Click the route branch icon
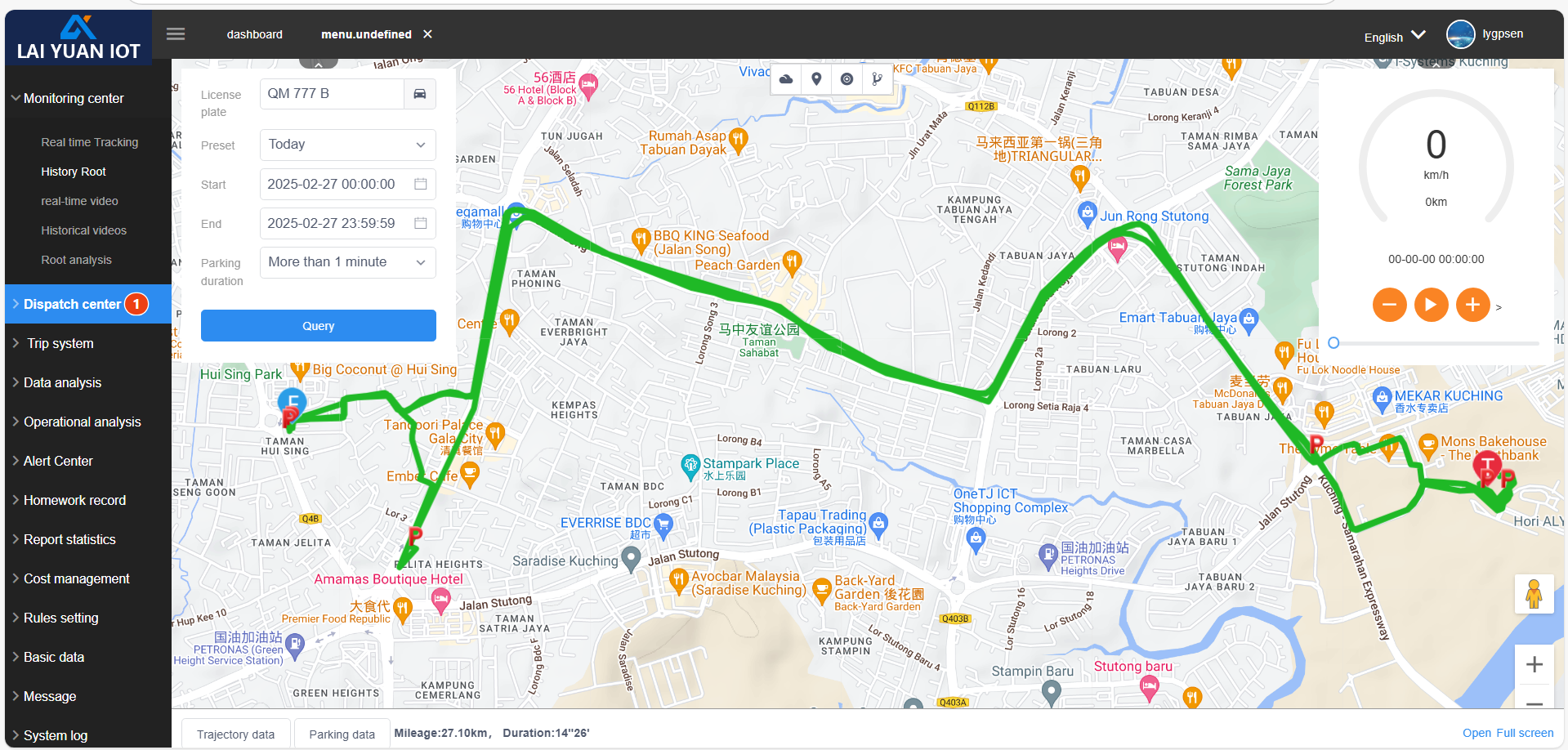The height and width of the screenshot is (750, 1568). pyautogui.click(x=877, y=79)
